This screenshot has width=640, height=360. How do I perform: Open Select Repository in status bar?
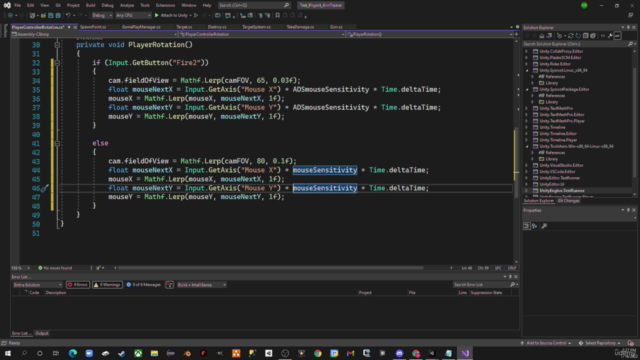600,343
